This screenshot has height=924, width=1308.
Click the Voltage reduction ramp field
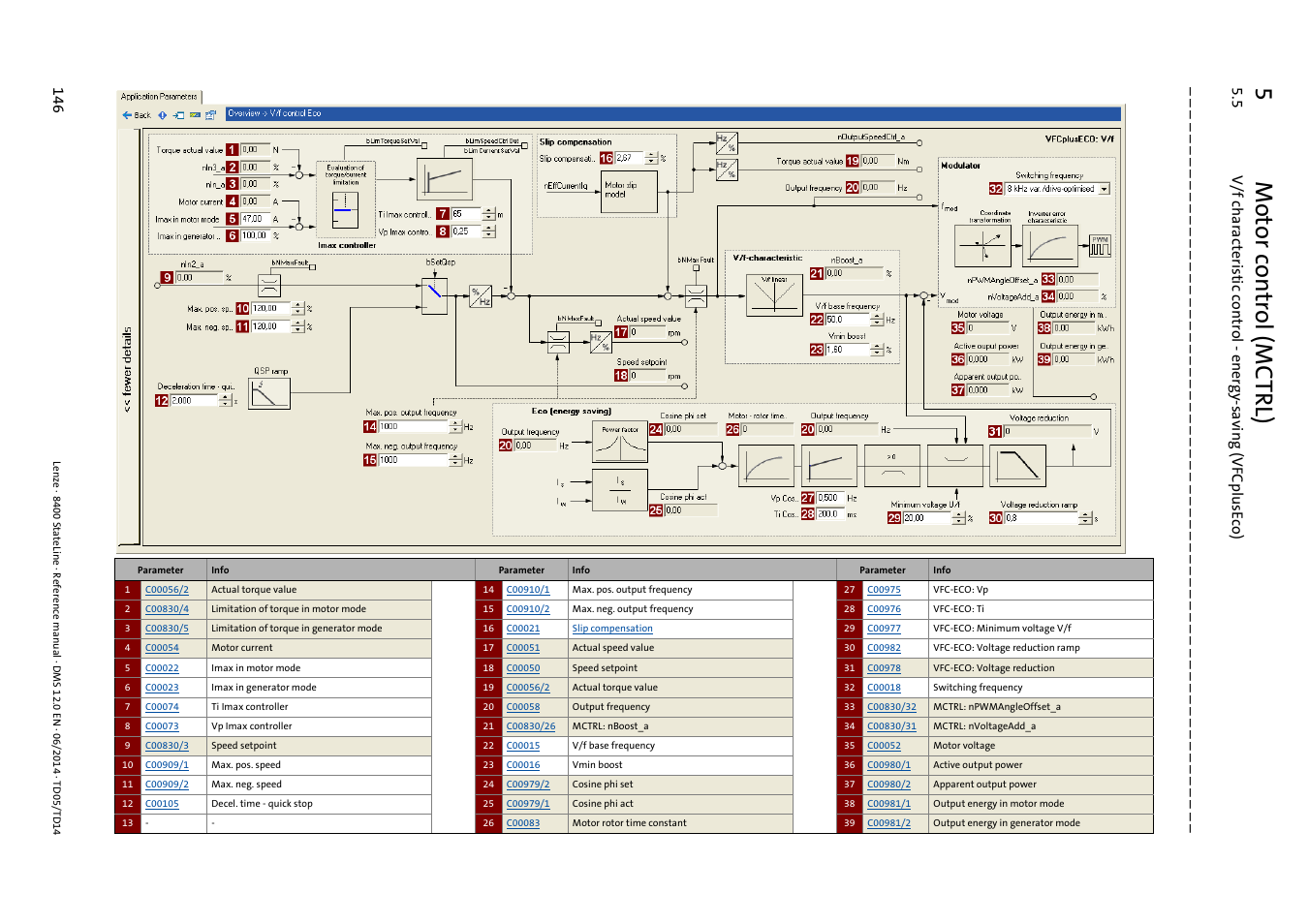point(1041,518)
